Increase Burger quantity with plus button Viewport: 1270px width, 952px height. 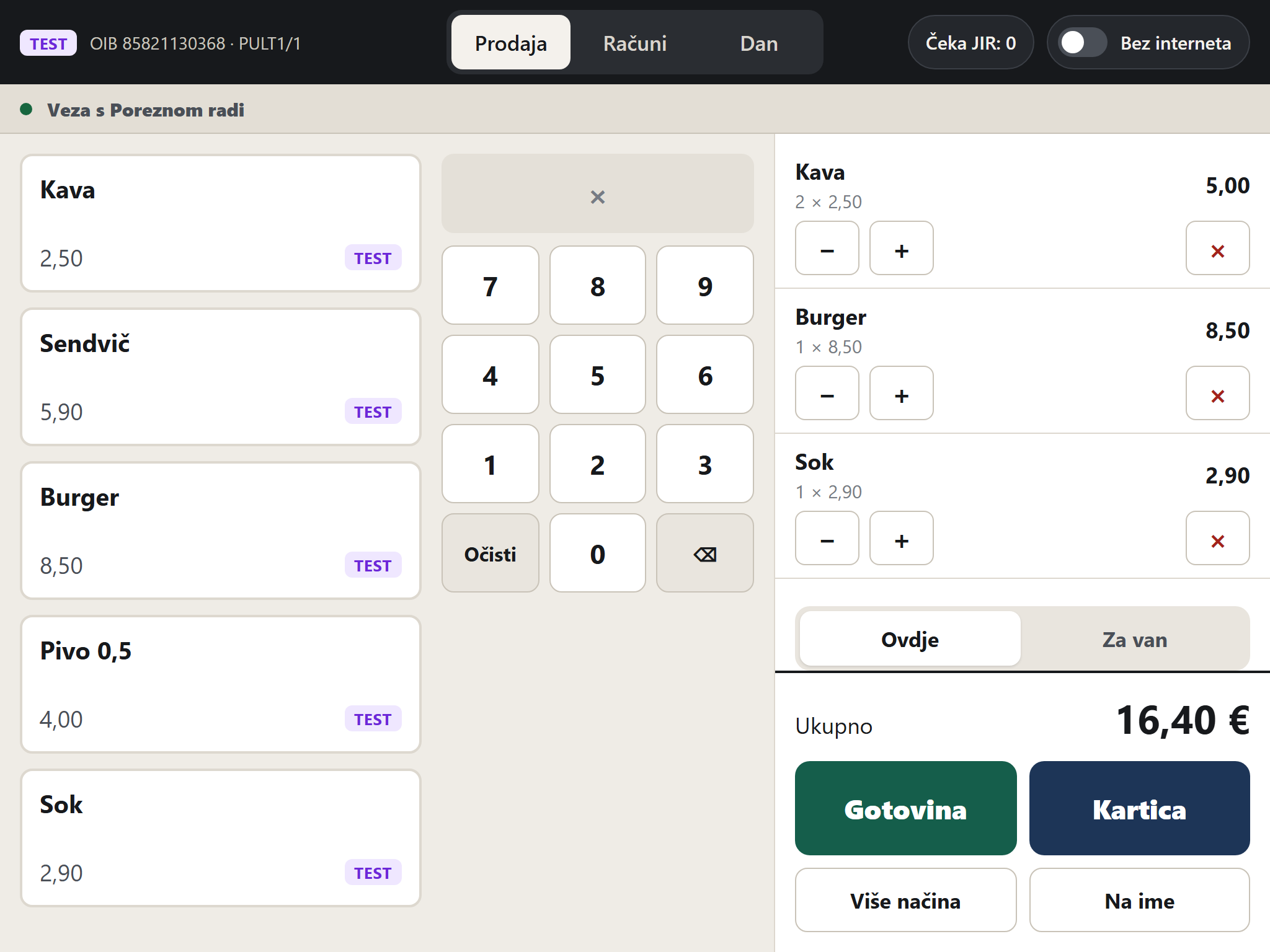tap(901, 393)
